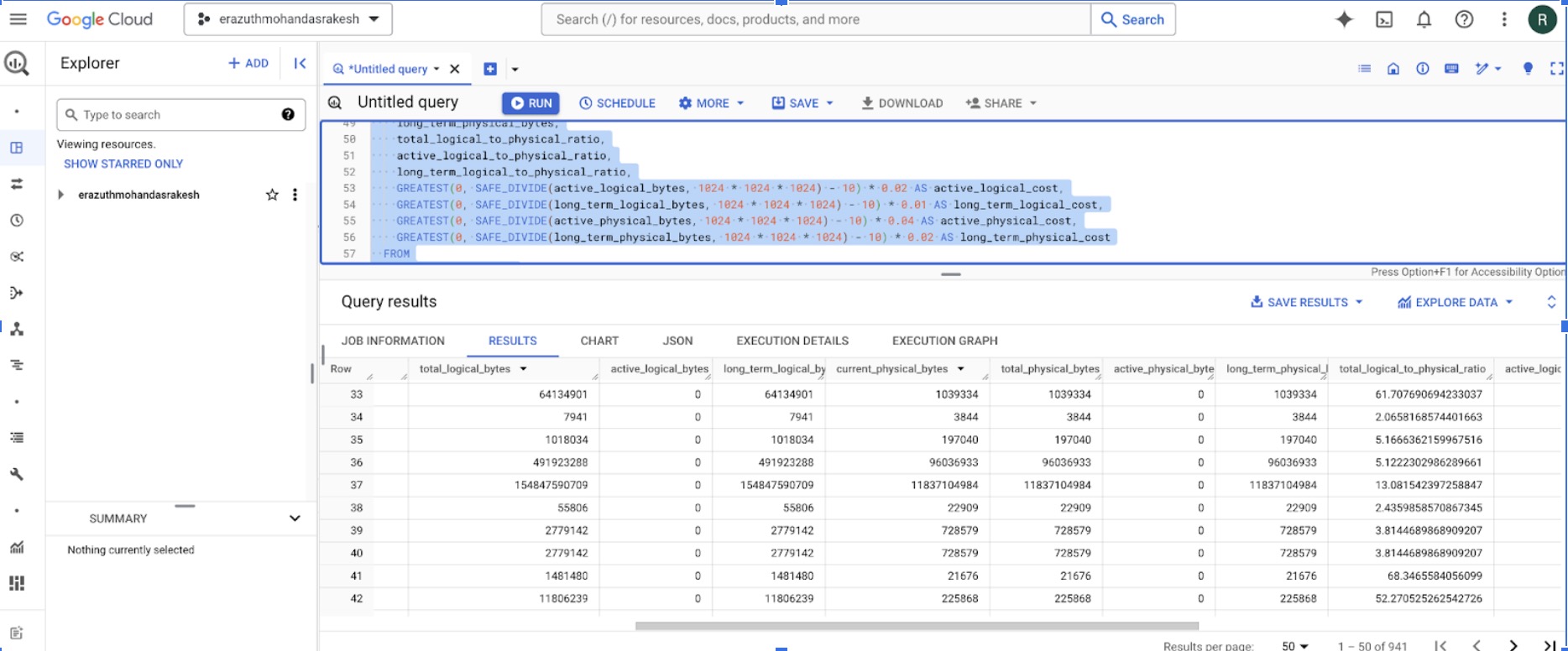
Task: Change results per page dropdown
Action: tap(1295, 646)
